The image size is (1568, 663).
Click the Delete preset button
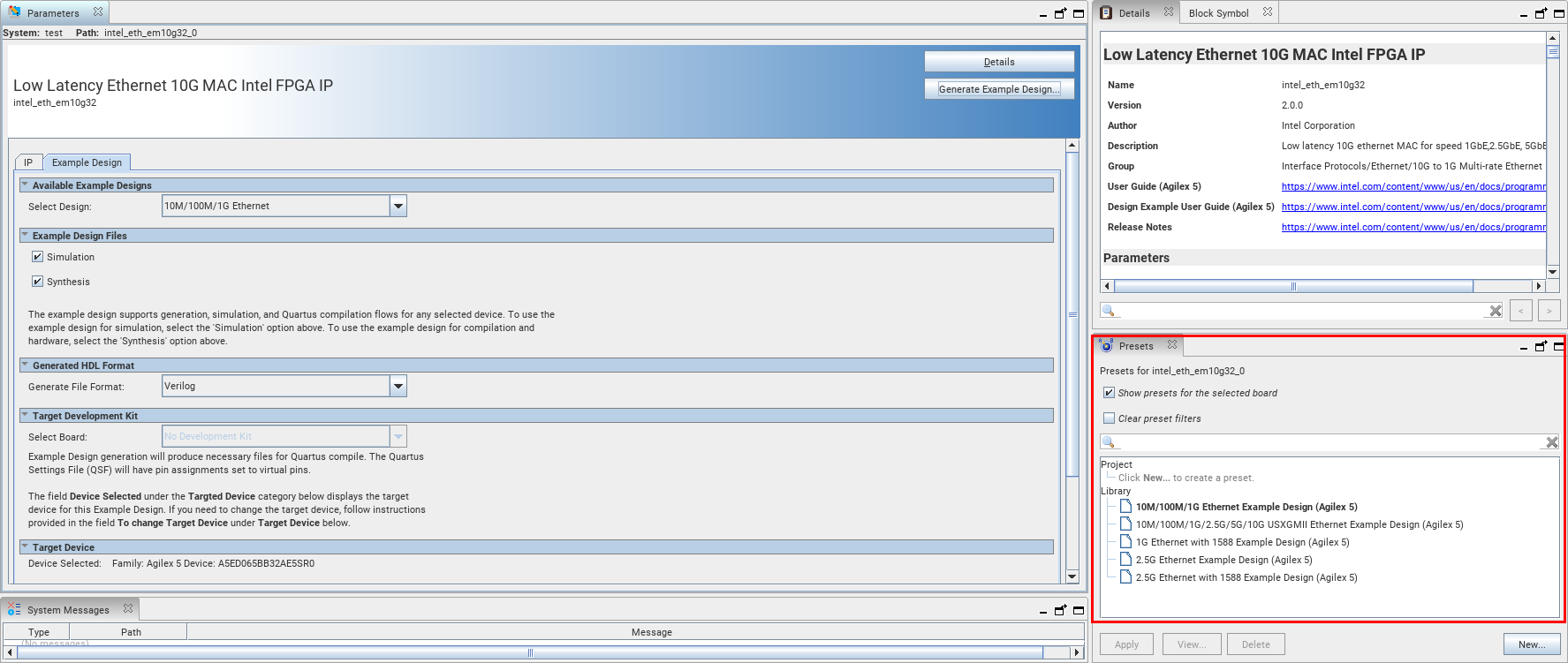(1255, 644)
